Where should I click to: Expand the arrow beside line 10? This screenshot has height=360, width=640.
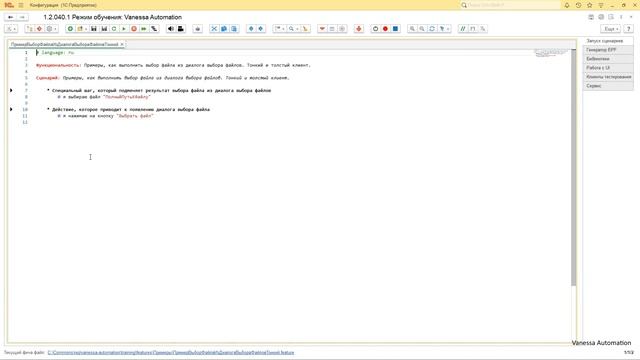point(11,109)
